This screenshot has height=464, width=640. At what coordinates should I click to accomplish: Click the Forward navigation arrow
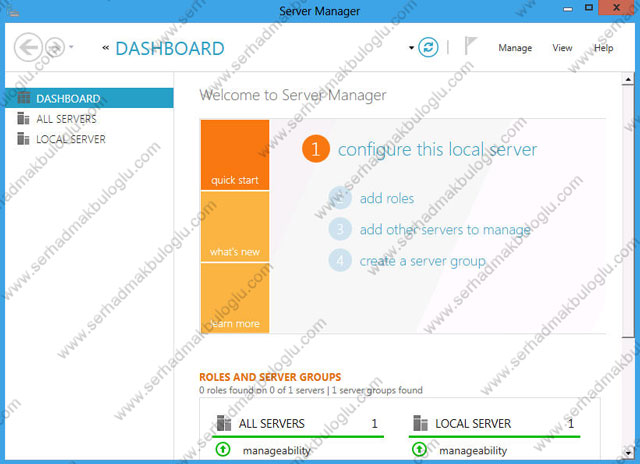(54, 47)
